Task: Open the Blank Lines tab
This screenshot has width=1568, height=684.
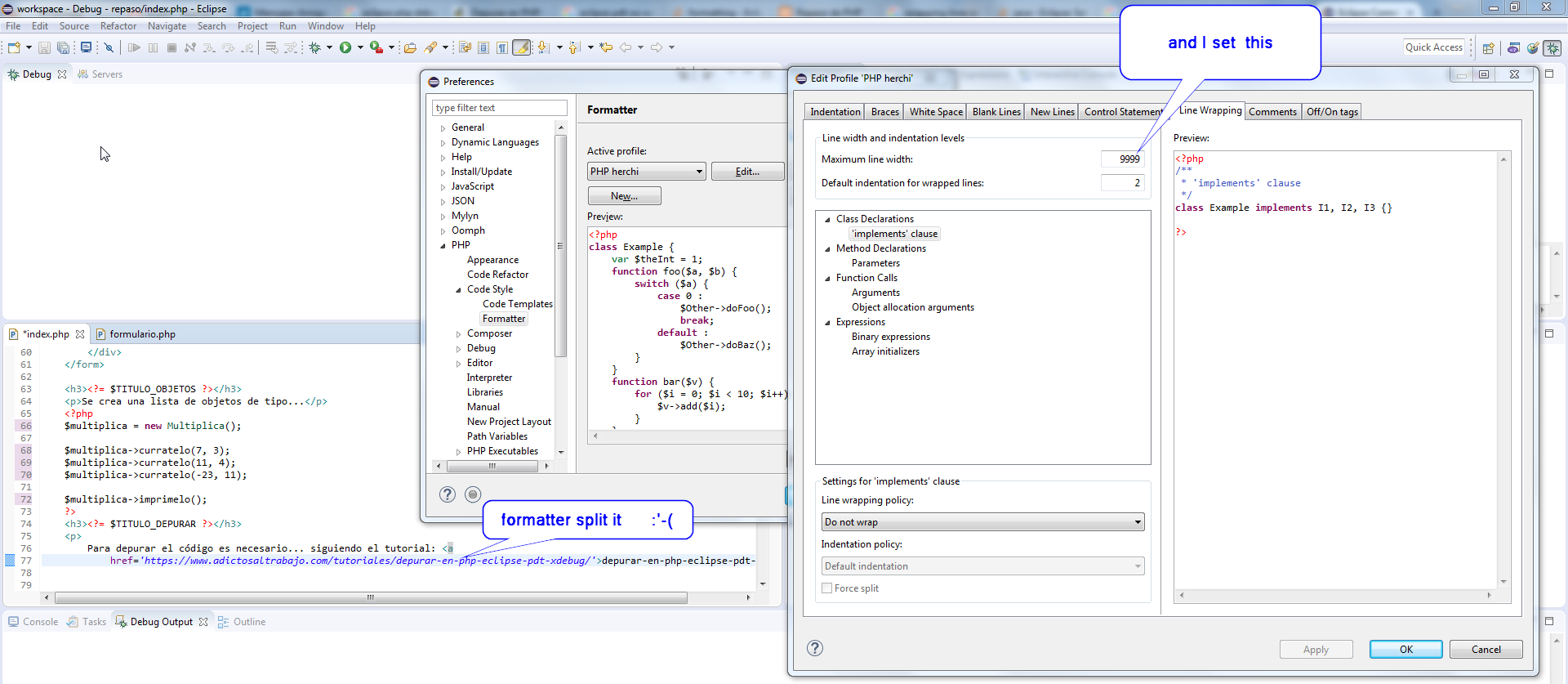Action: (996, 112)
